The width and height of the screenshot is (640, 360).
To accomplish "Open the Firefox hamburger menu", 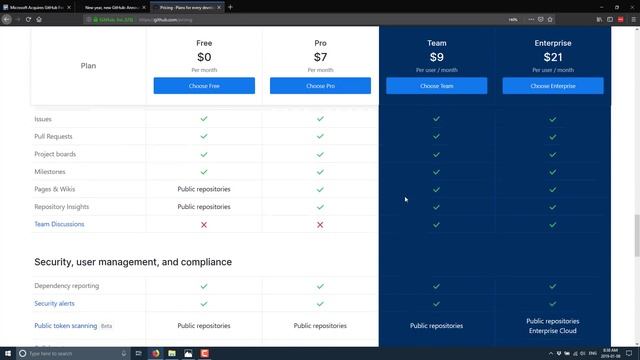I will pos(633,19).
